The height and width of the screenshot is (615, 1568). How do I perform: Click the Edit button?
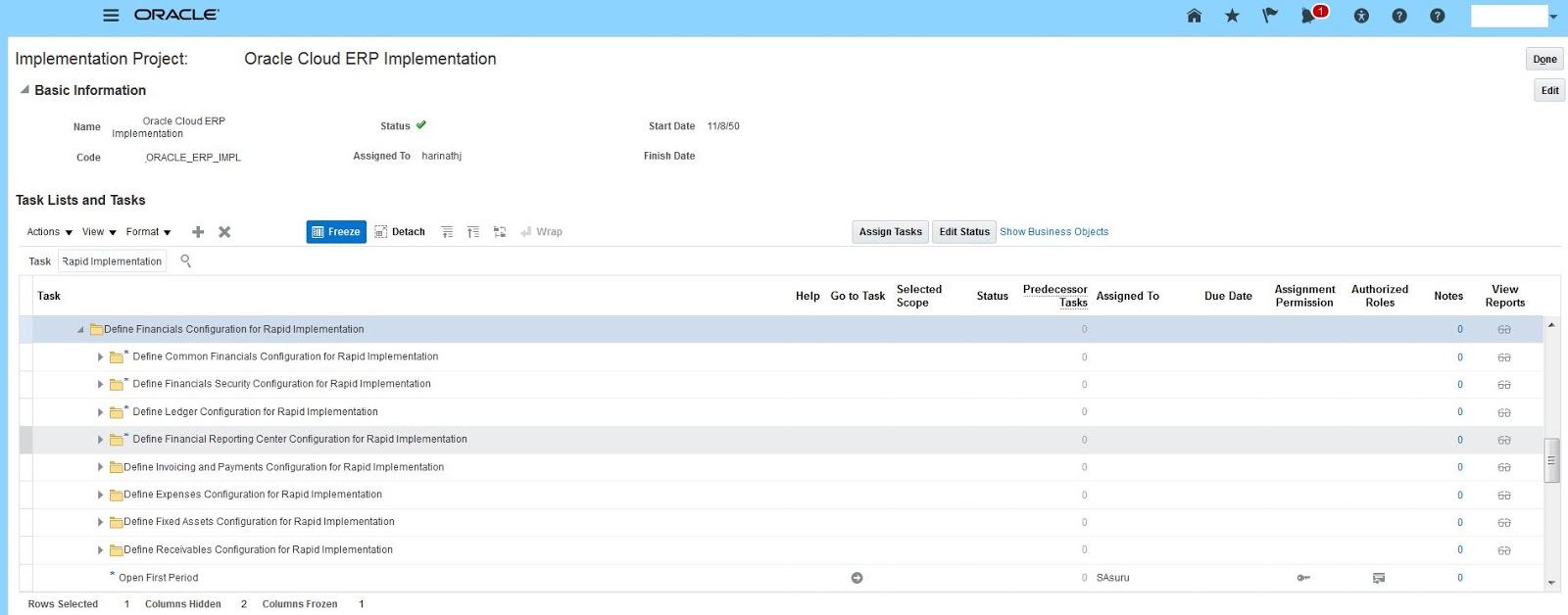point(1549,90)
